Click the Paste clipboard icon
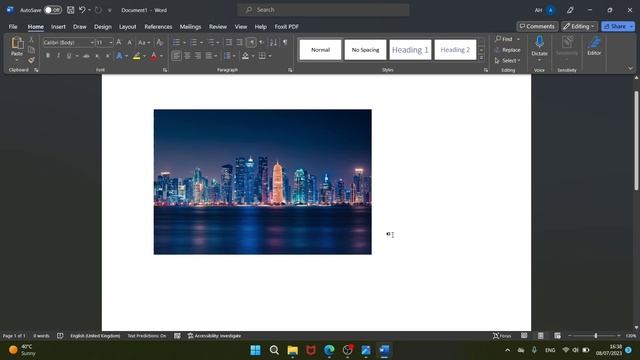This screenshot has width=640, height=360. (17, 43)
